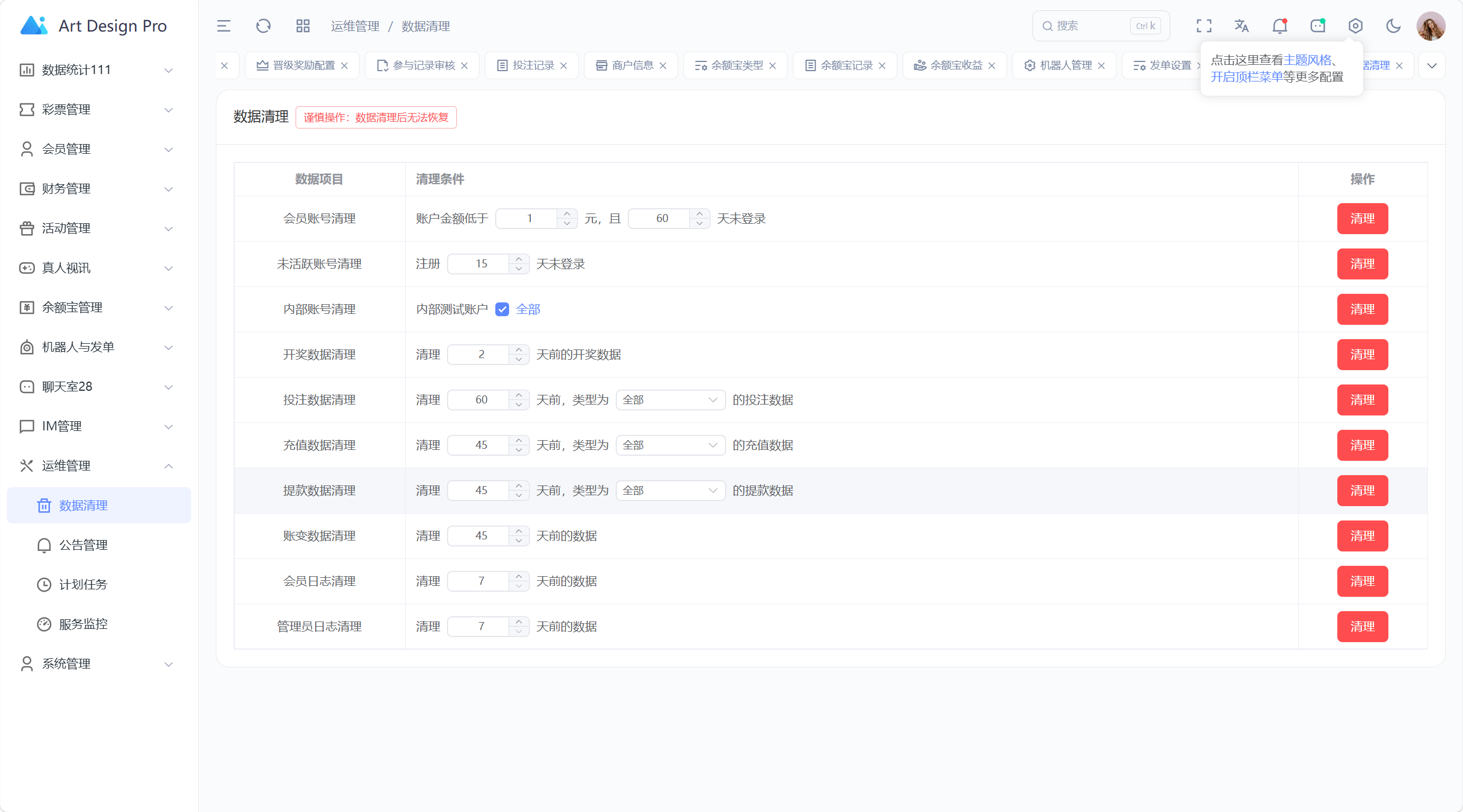Toggle the 全部 checkbox for 内部测试账户
Screen dimensions: 1463x812
[502, 309]
